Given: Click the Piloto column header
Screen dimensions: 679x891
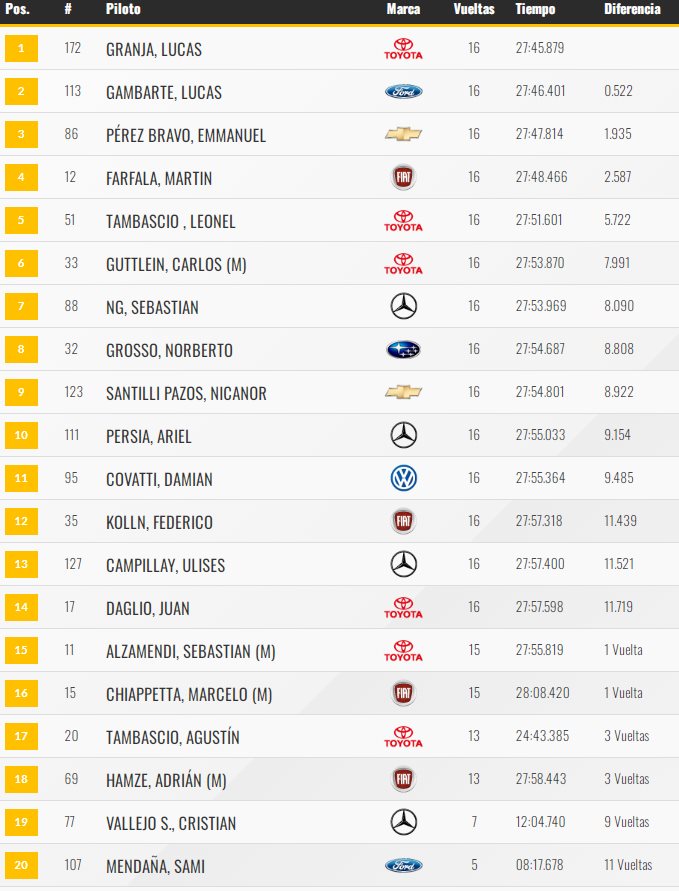Looking at the screenshot, I should [123, 9].
